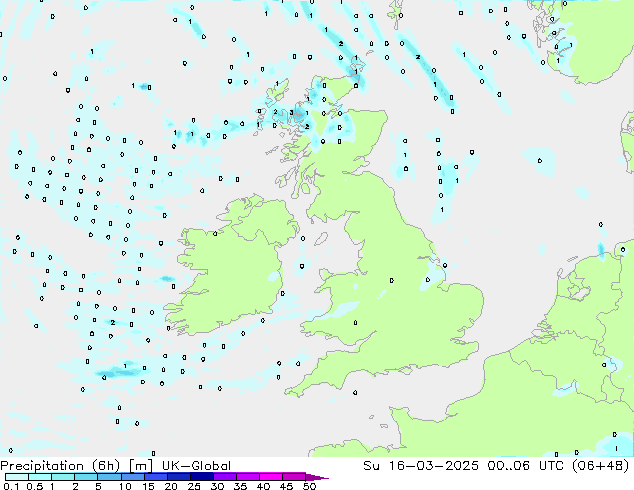
Task: Click the 1–2 legend color swatch
Action: pos(63,477)
